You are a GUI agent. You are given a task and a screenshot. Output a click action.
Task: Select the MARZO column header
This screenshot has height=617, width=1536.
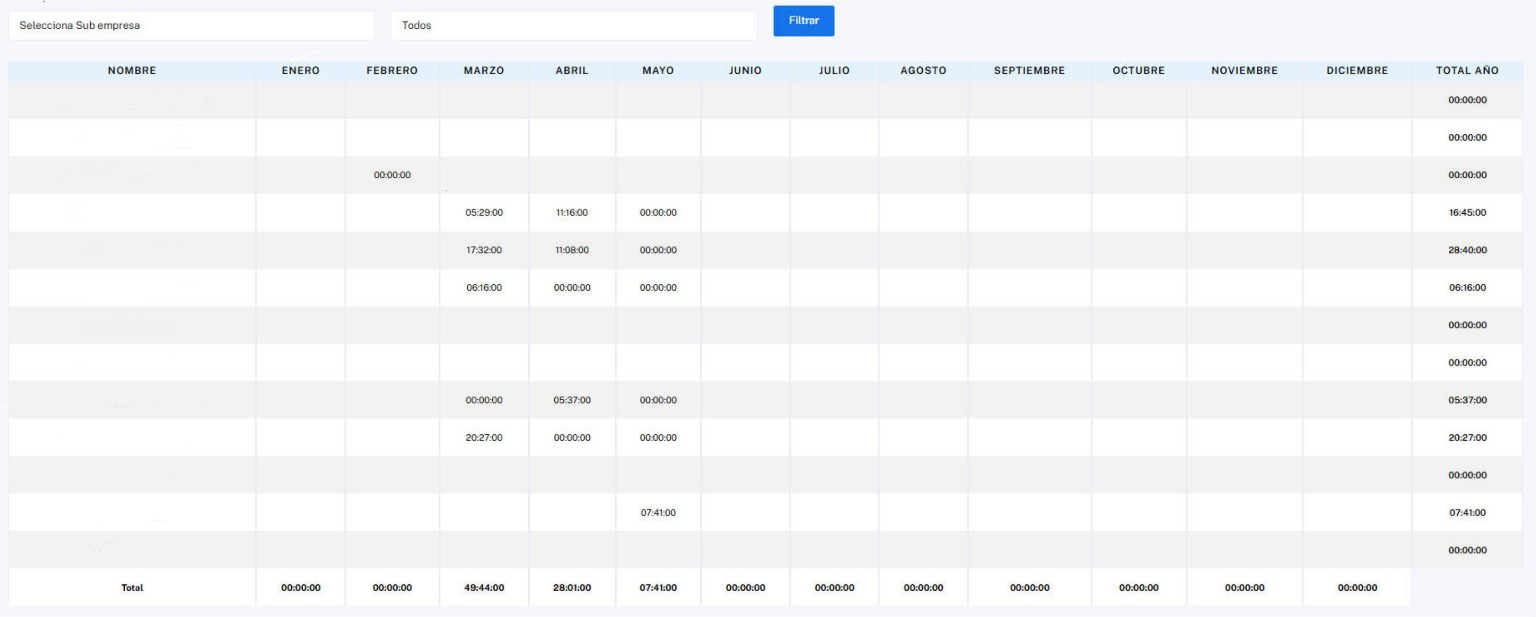tap(484, 71)
